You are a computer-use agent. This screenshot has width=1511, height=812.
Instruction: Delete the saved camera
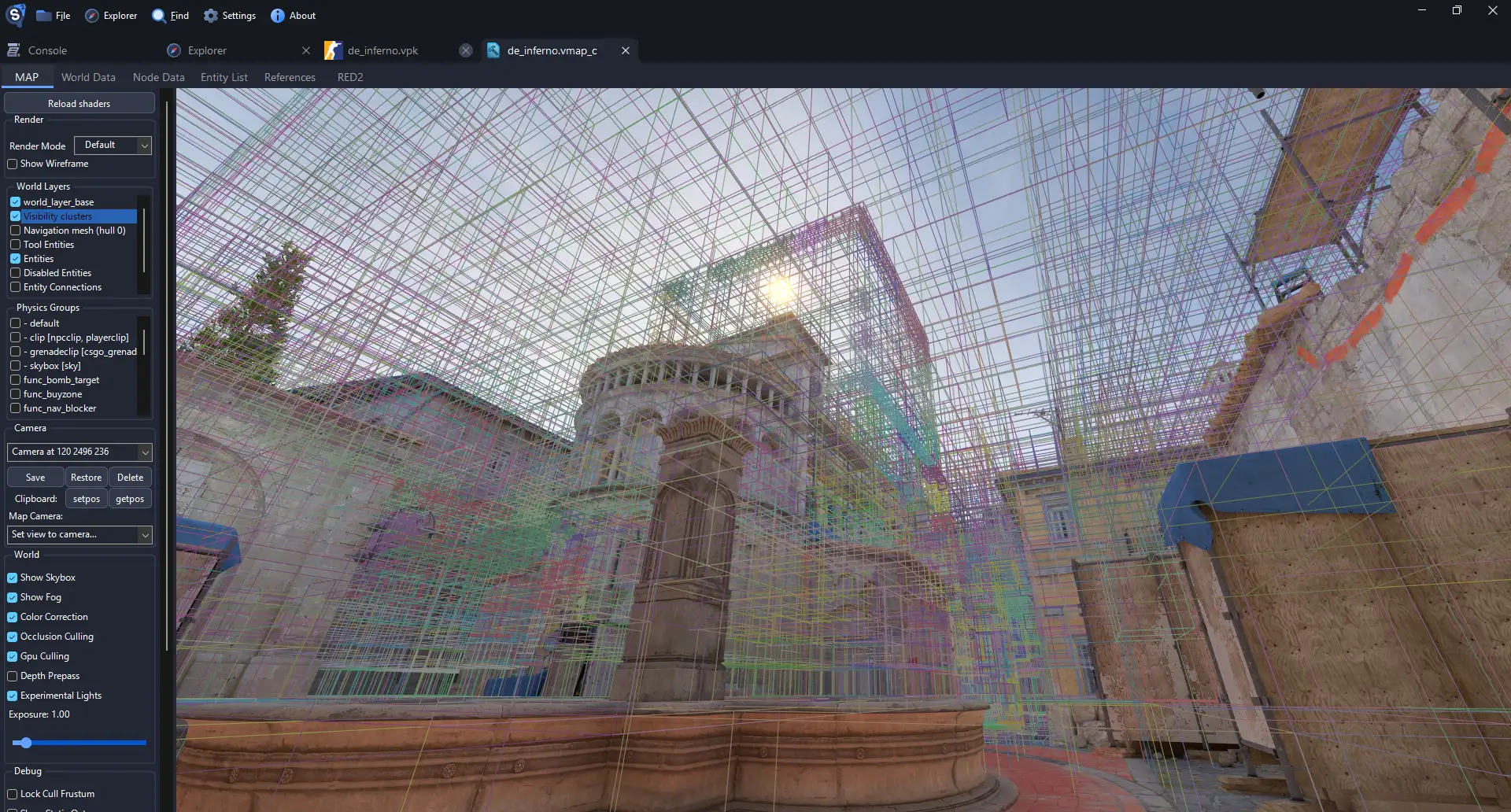[130, 478]
